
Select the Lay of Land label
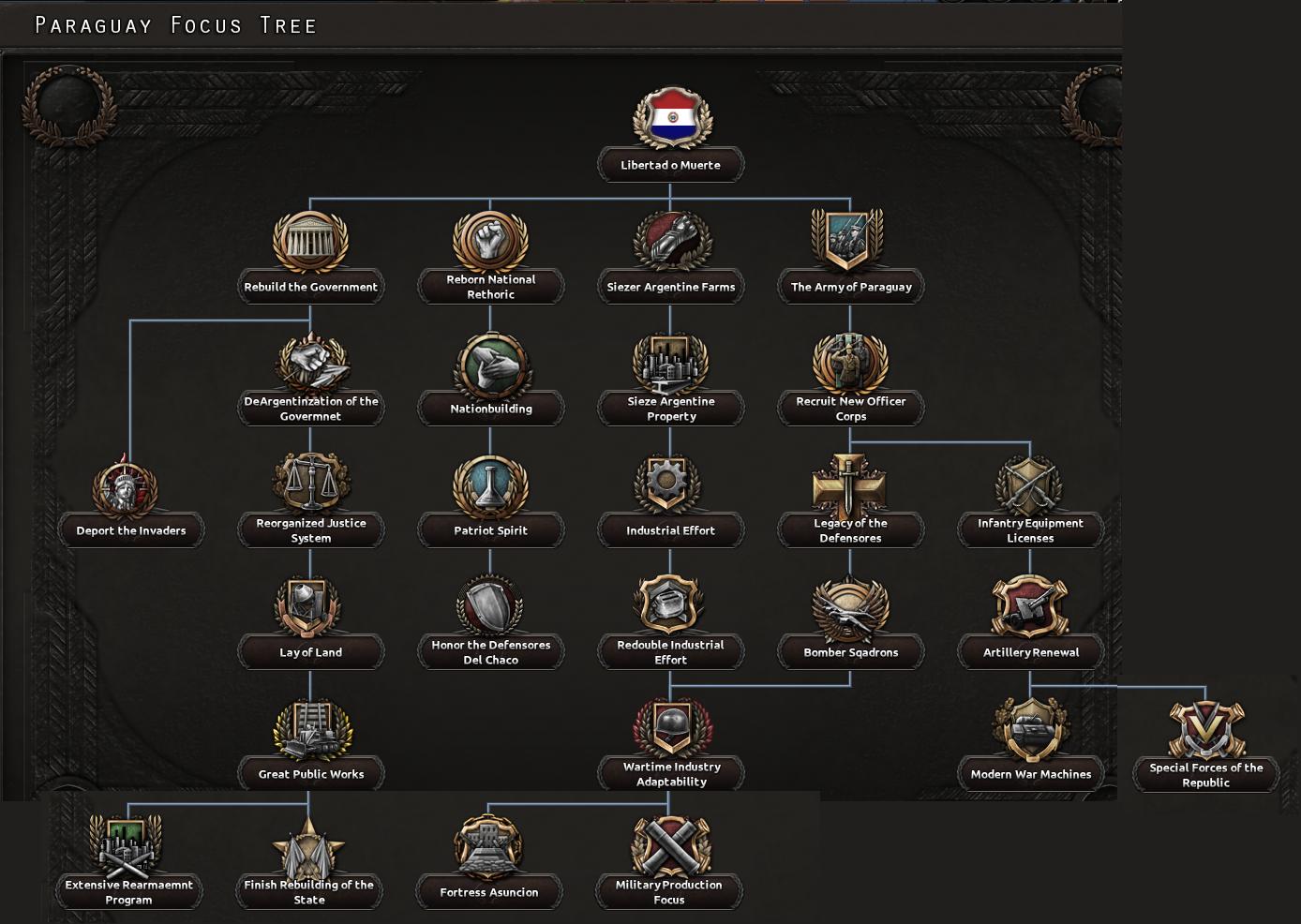(x=311, y=652)
